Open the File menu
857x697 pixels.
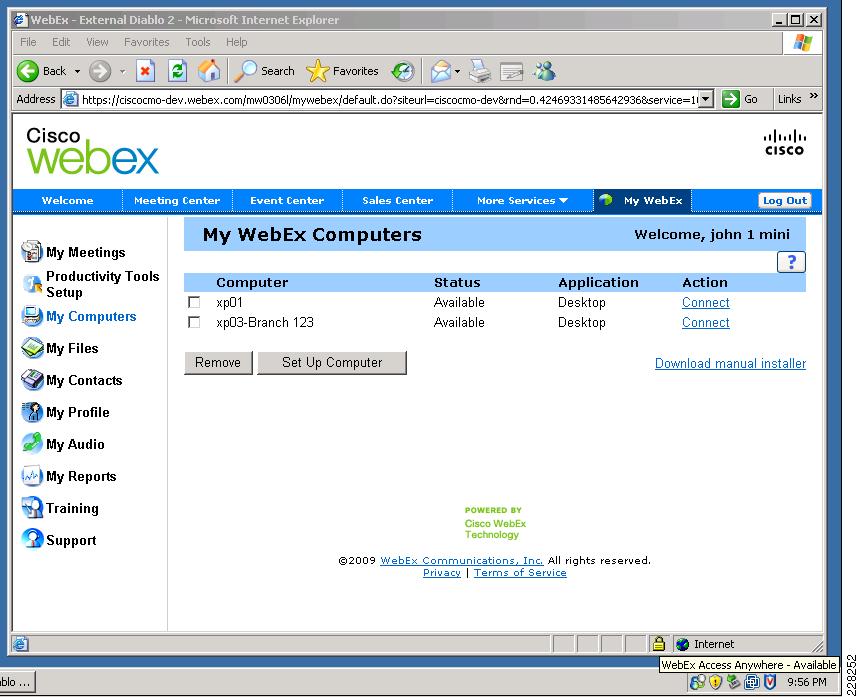click(x=28, y=42)
